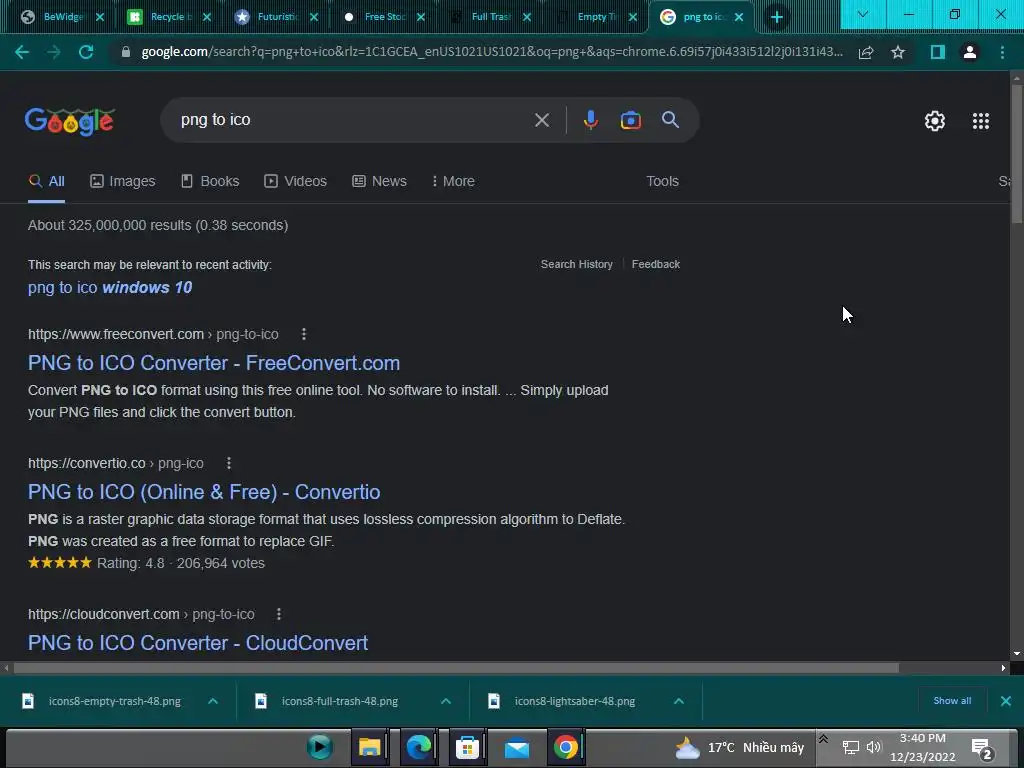This screenshot has width=1024, height=768.
Task: Share this page via address bar icon
Action: coord(866,52)
